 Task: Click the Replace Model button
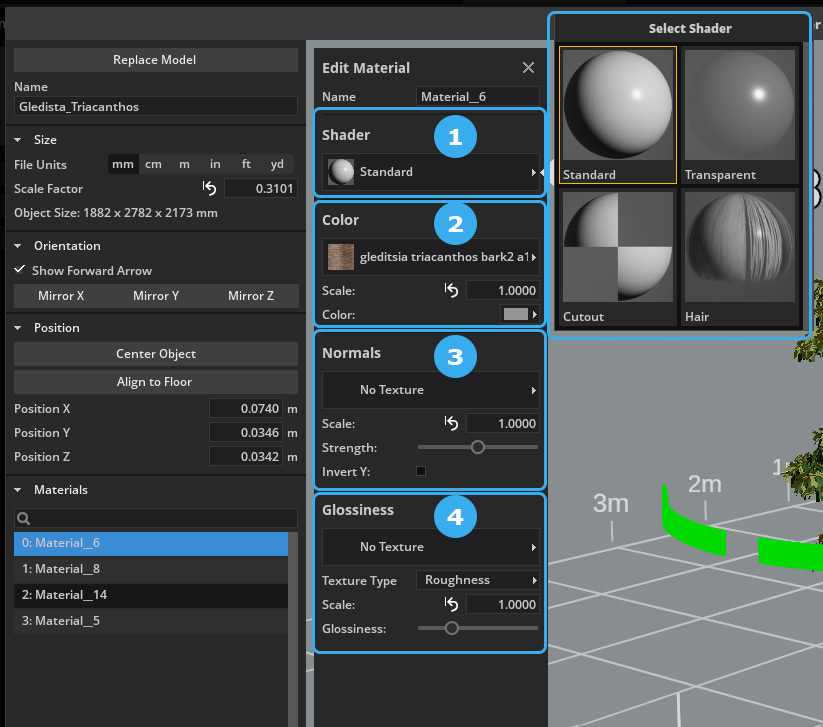(x=154, y=60)
